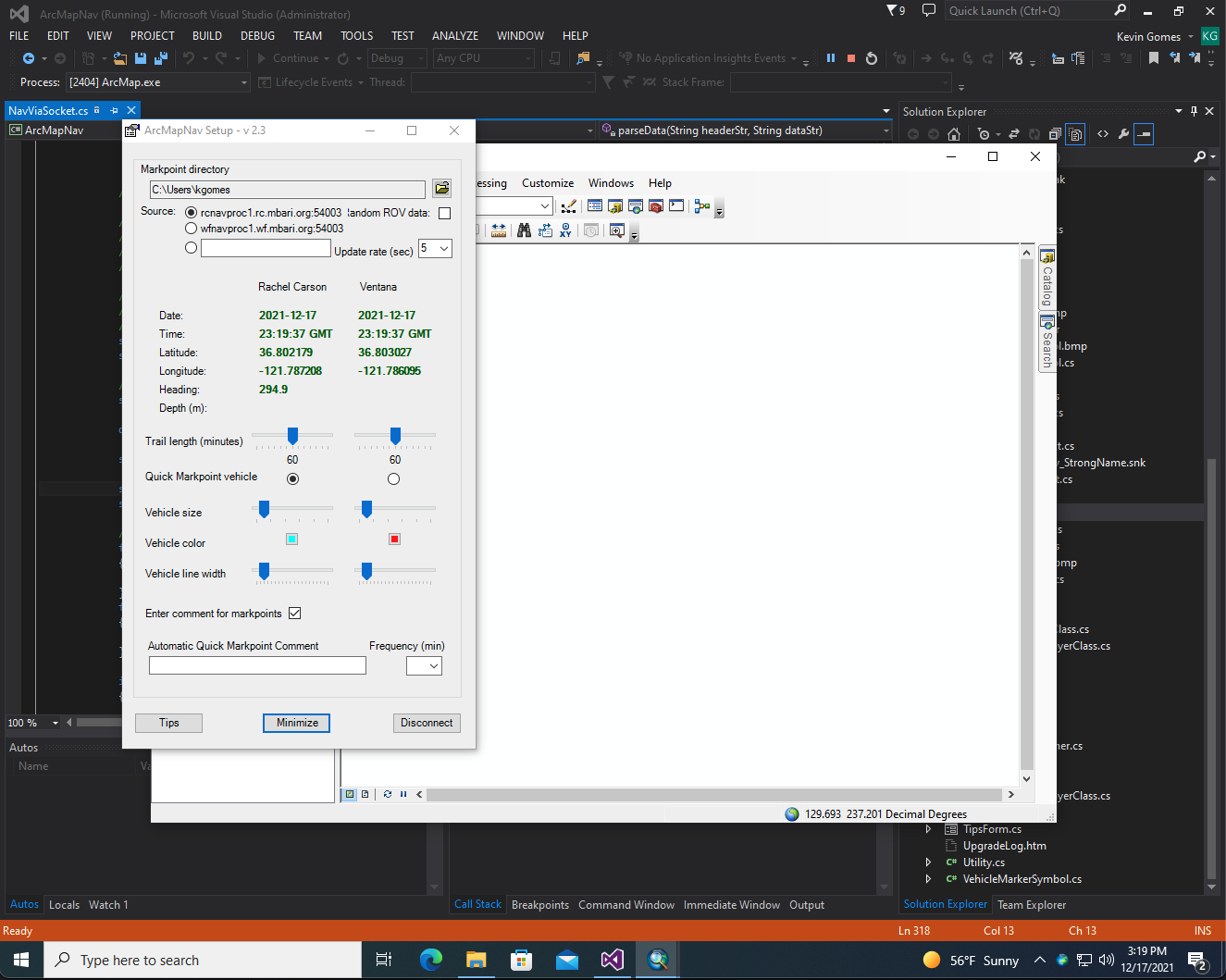
Task: Switch to the Team Explorer tab
Action: 1032,905
